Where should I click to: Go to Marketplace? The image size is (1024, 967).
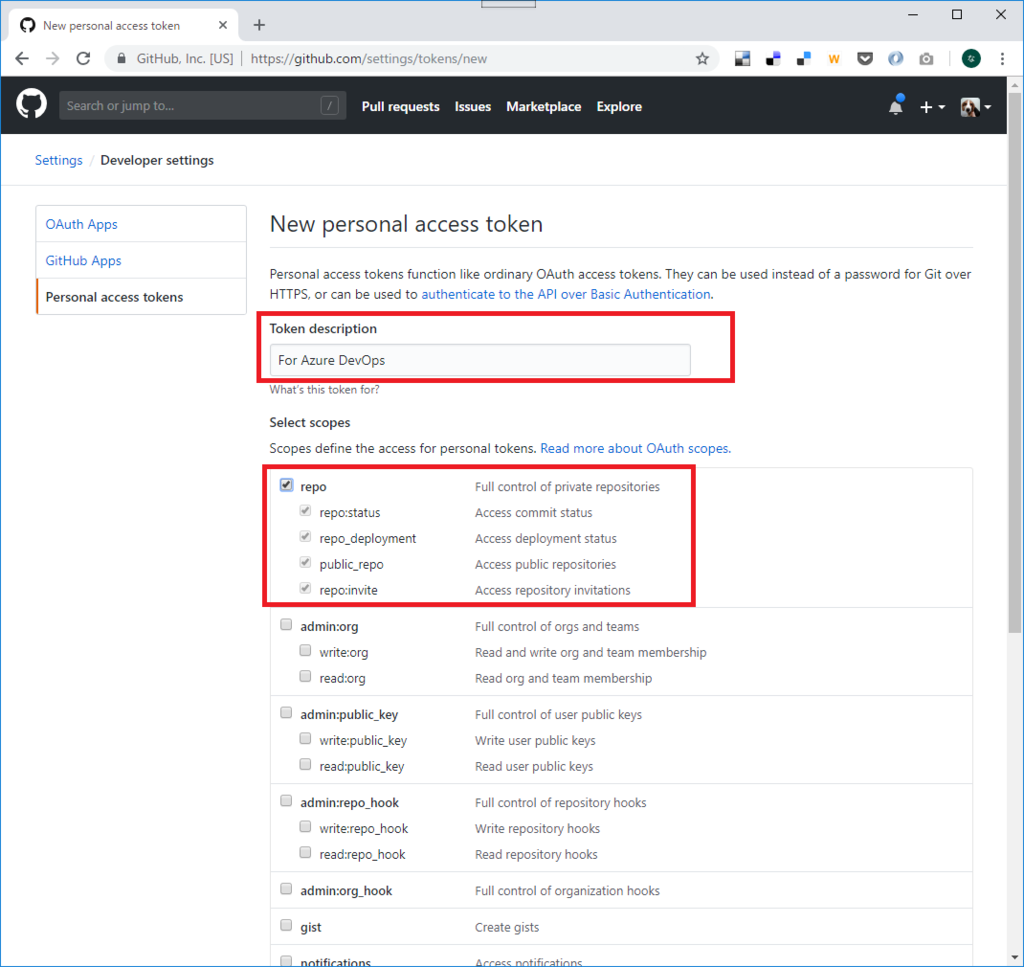(543, 106)
